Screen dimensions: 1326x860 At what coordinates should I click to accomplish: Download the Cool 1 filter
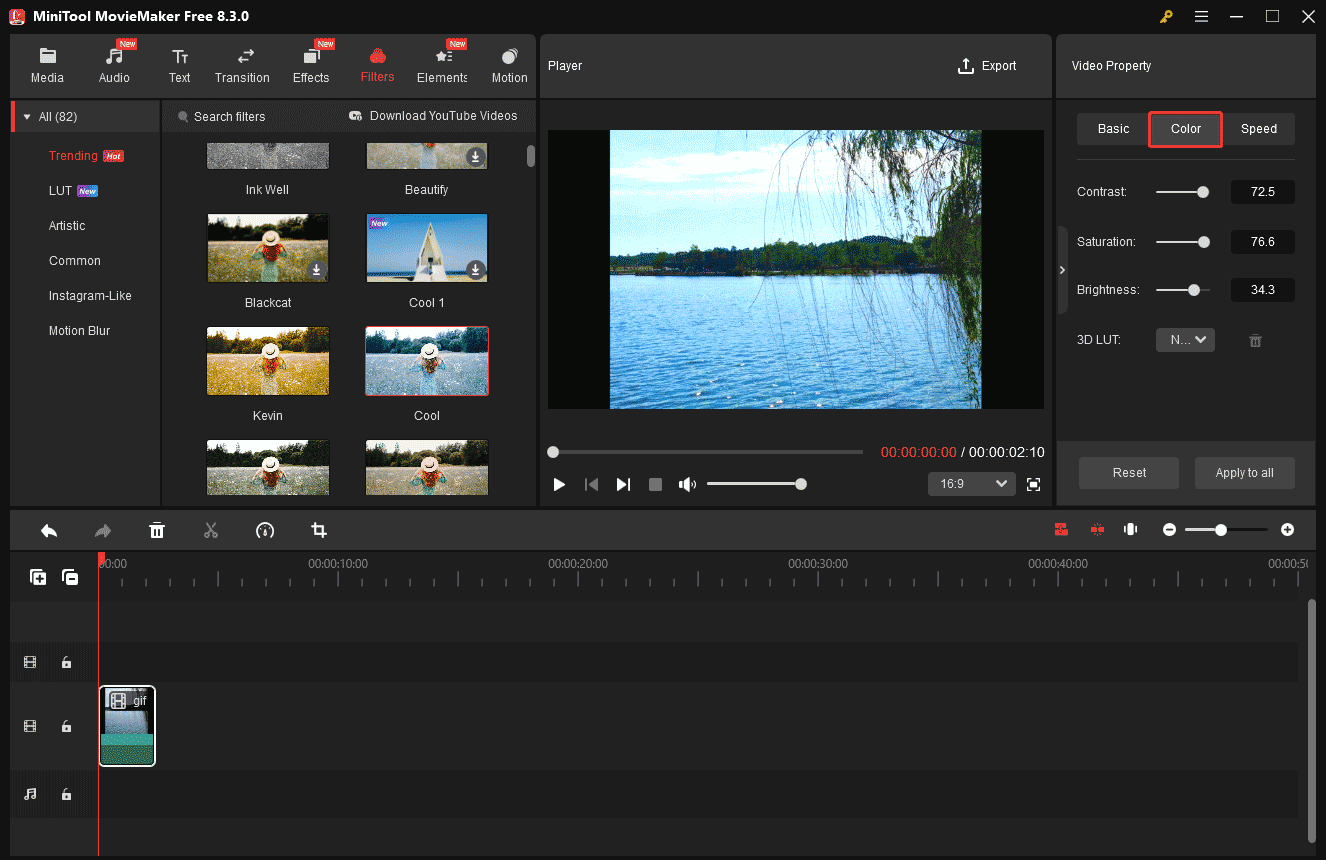pyautogui.click(x=476, y=270)
